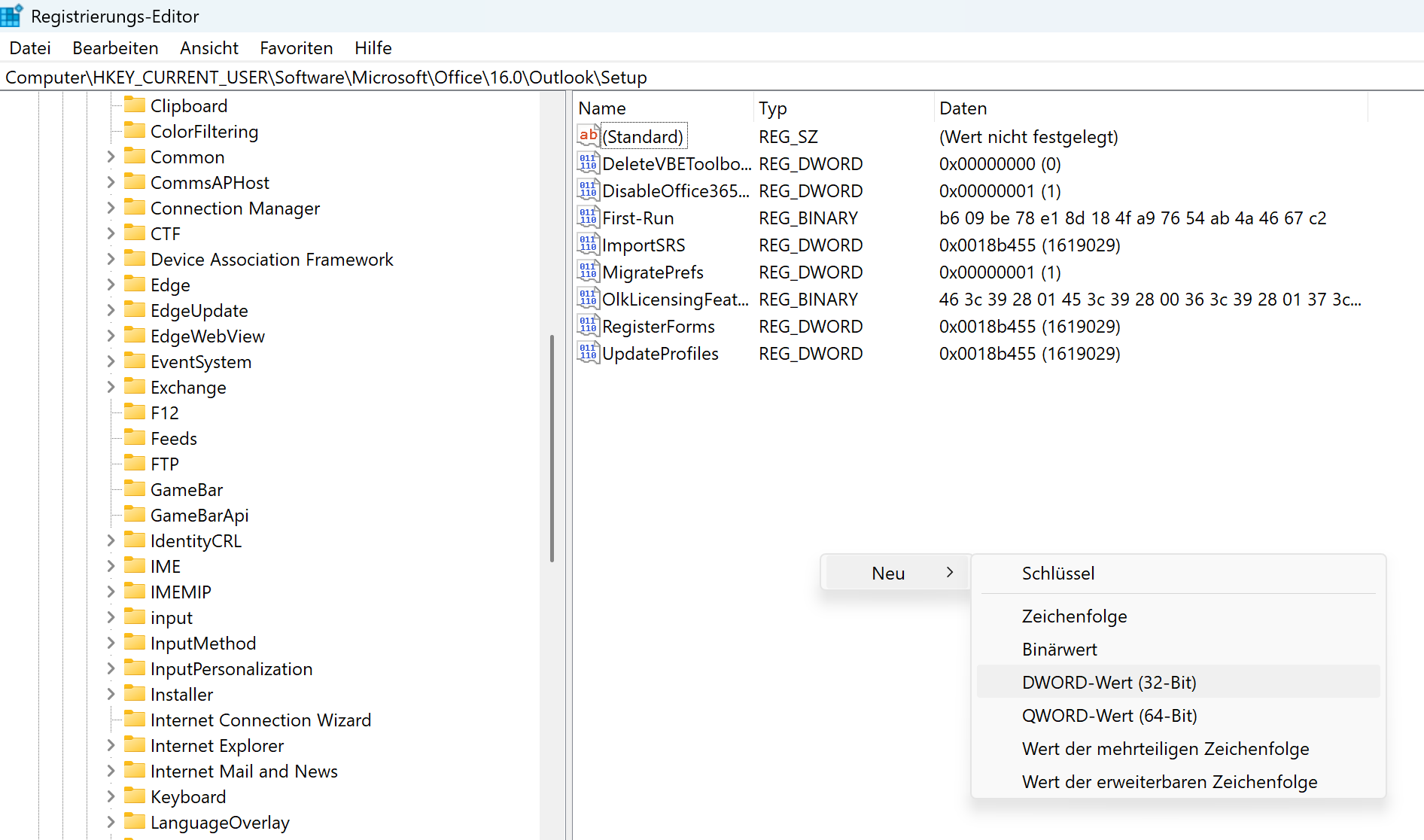Click the ImportSRS DWORD value icon
Screen dimensions: 1424x840
coord(588,245)
